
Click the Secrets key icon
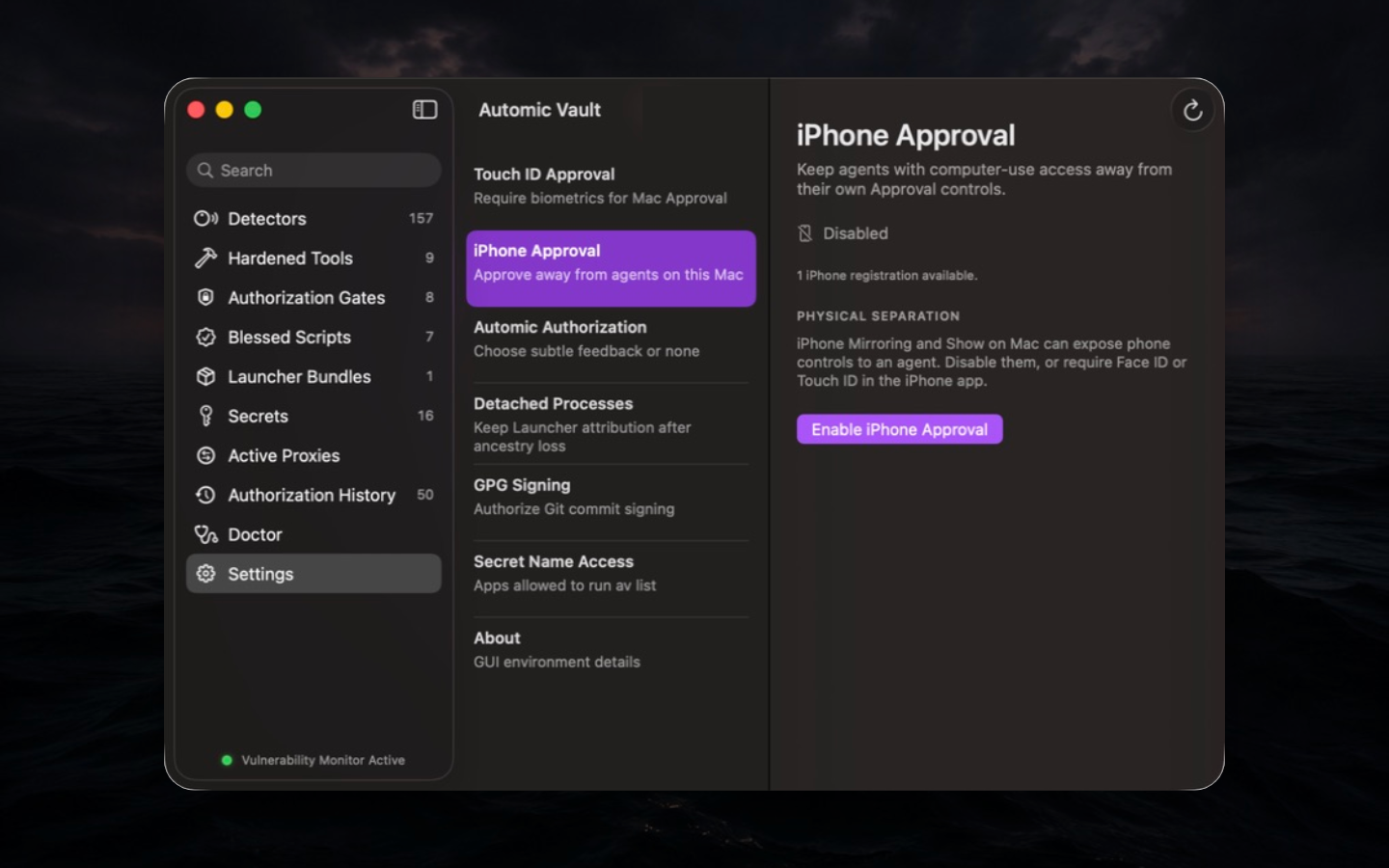pyautogui.click(x=205, y=416)
